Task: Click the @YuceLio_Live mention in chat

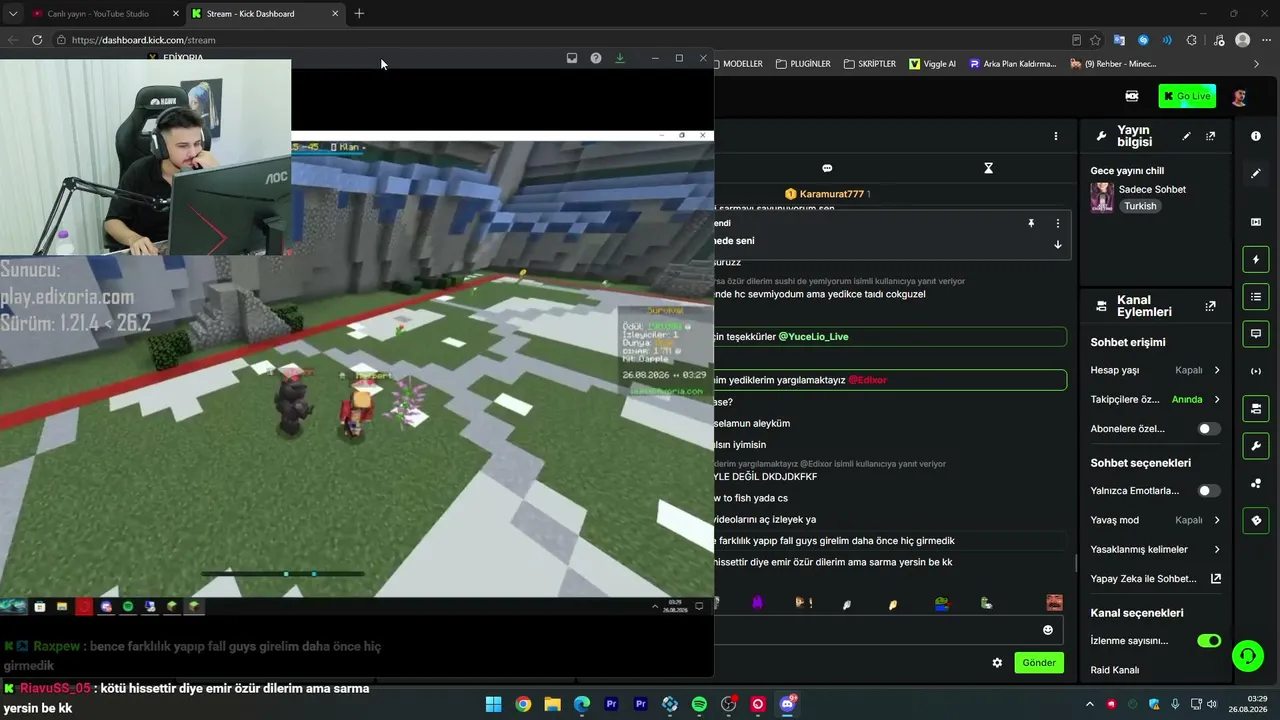Action: coord(813,337)
